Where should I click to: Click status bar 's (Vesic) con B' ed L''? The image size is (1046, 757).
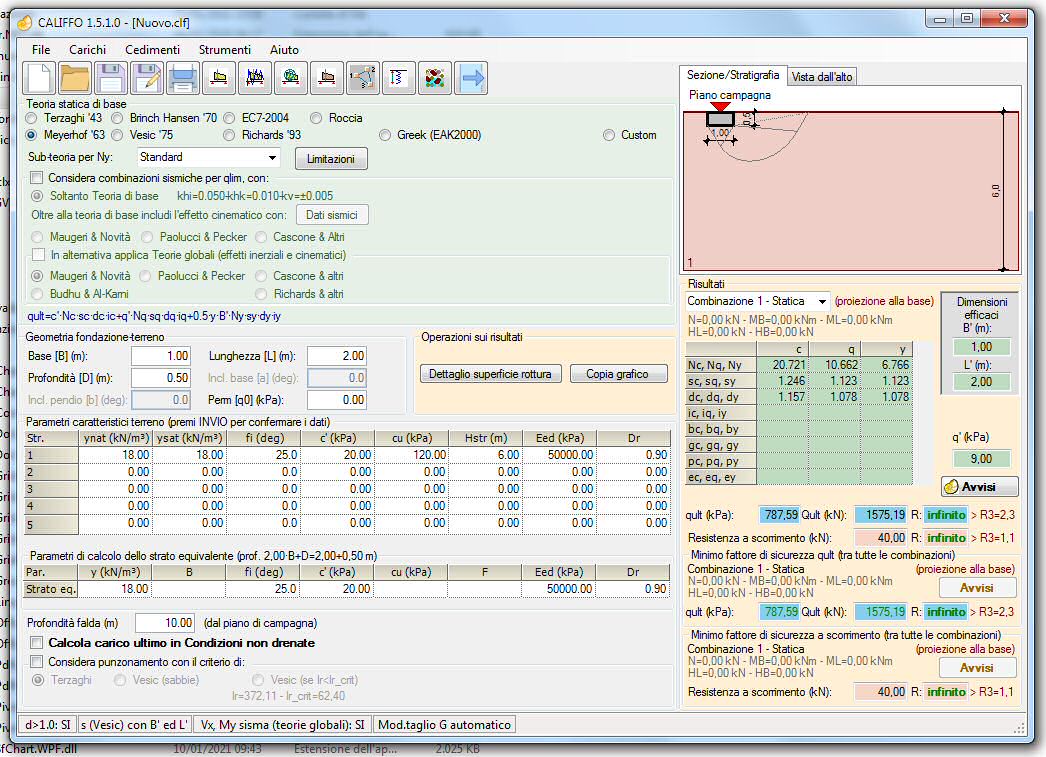(134, 725)
